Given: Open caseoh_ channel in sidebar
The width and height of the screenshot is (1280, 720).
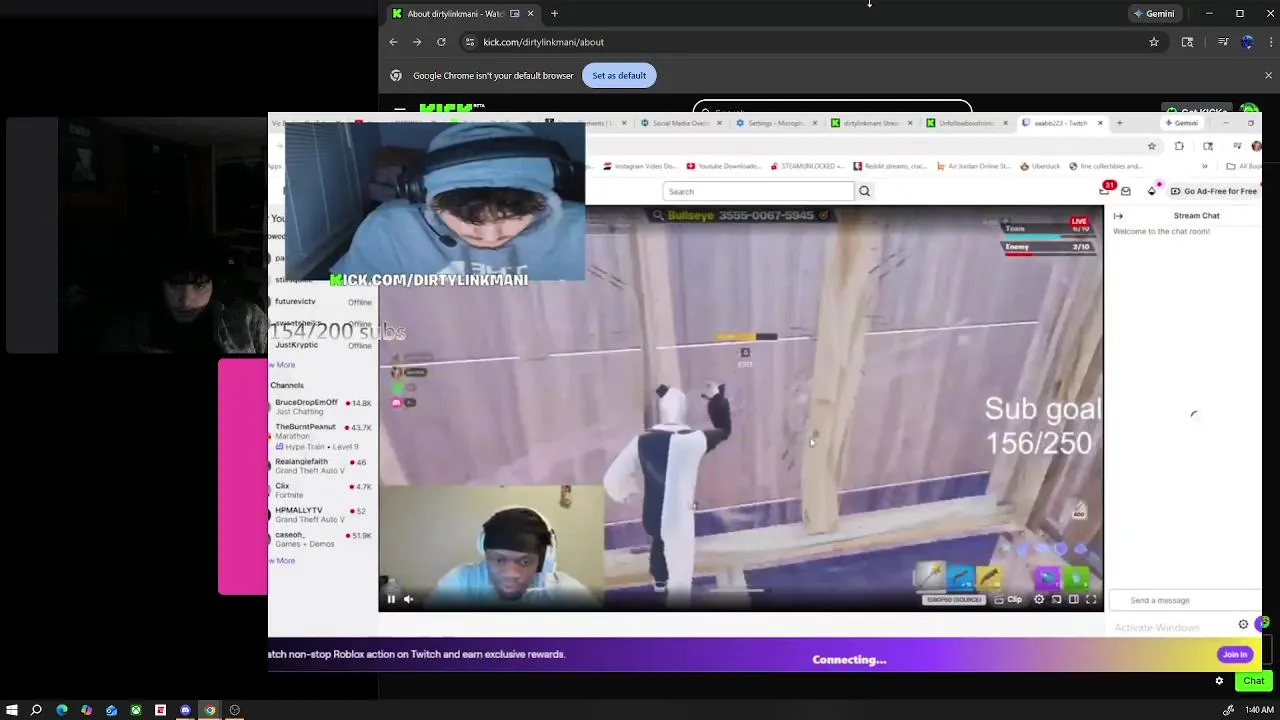Looking at the screenshot, I should point(322,539).
